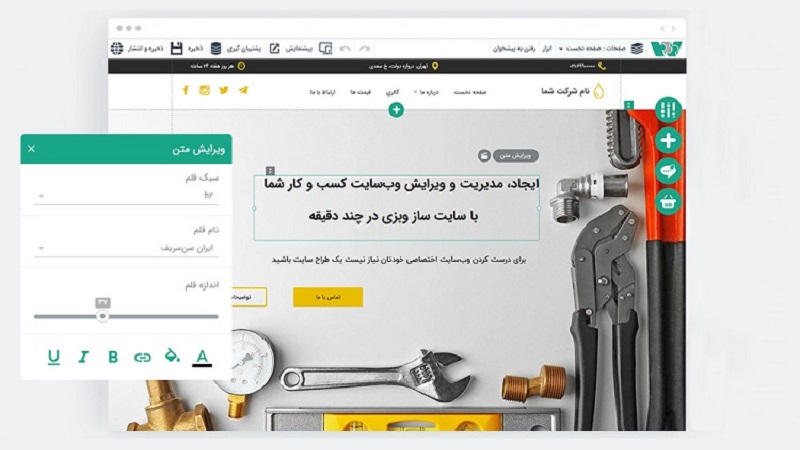Viewport: 800px width, 450px height.
Task: Click the green plus add-element button on right sidebar
Action: 668,140
